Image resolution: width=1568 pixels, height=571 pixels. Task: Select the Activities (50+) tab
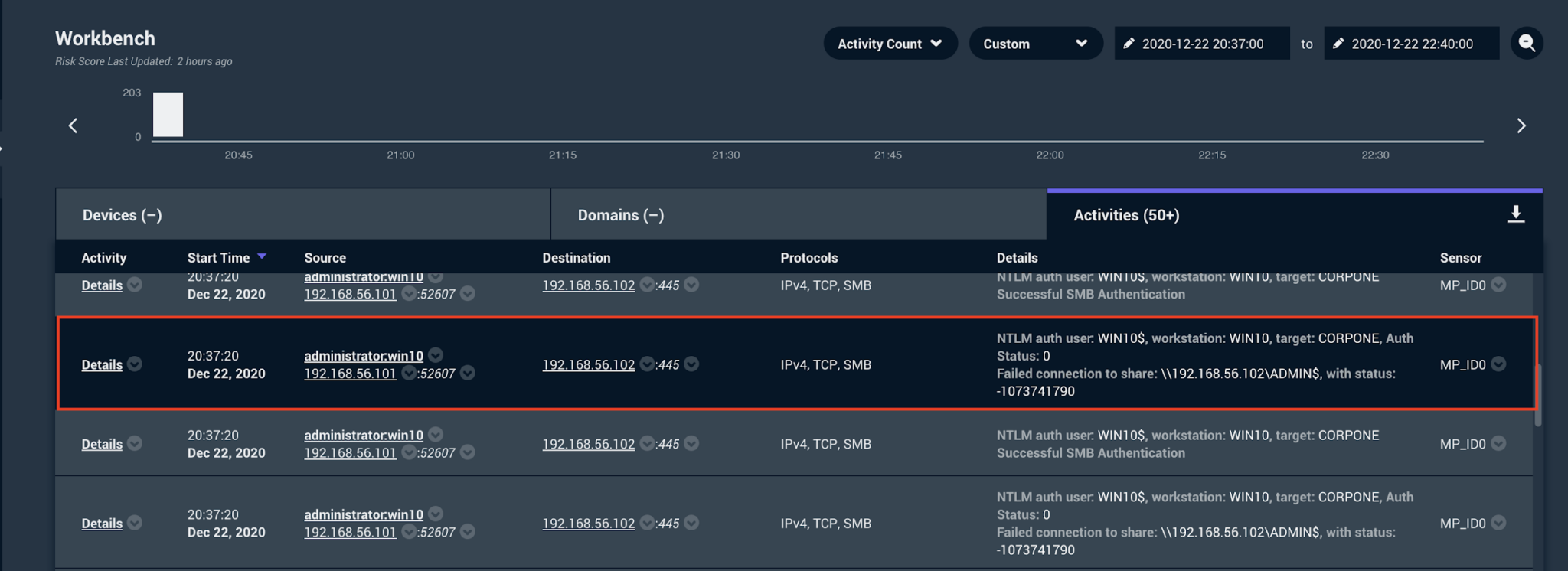click(1126, 215)
